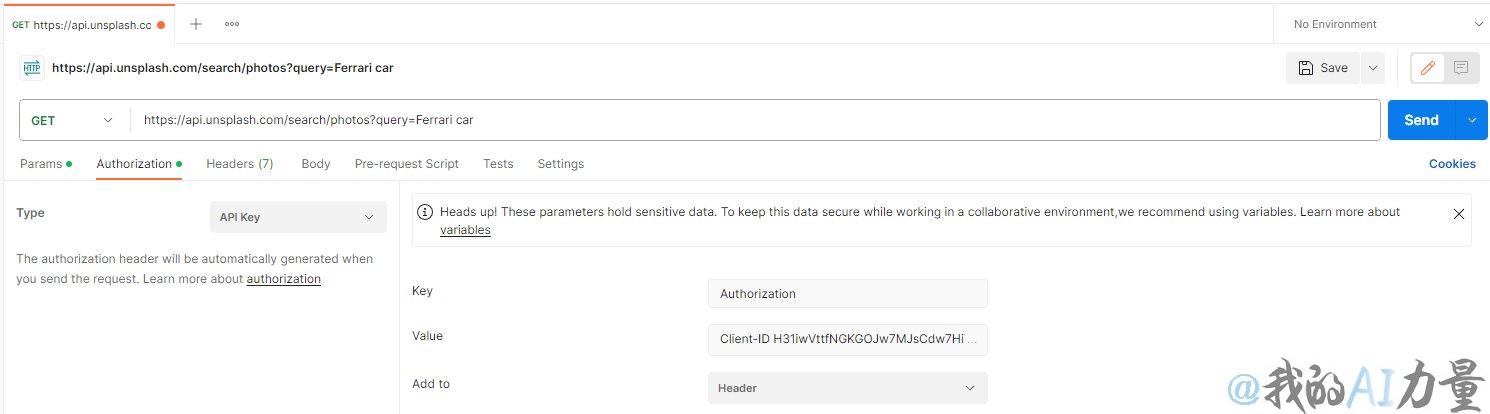
Task: Click the Value field with Client-ID
Action: (x=847, y=339)
